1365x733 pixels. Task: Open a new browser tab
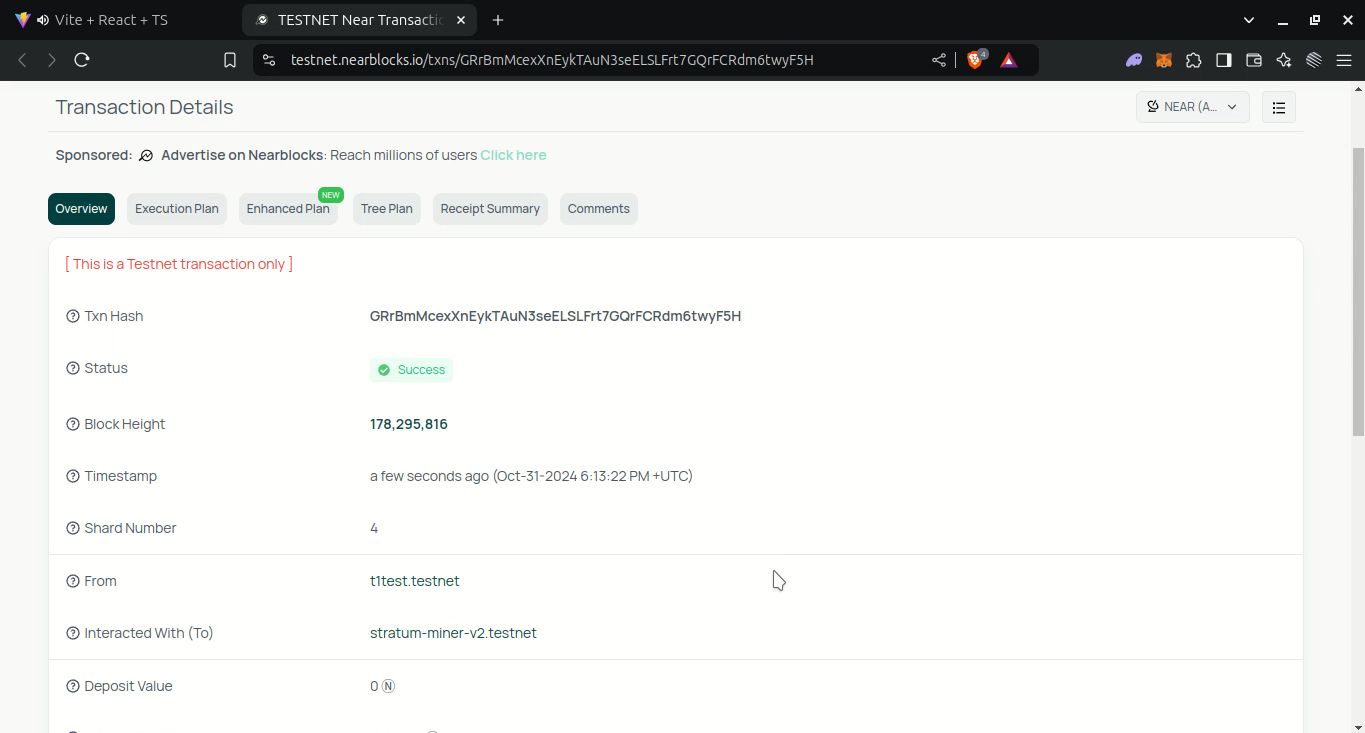point(498,20)
